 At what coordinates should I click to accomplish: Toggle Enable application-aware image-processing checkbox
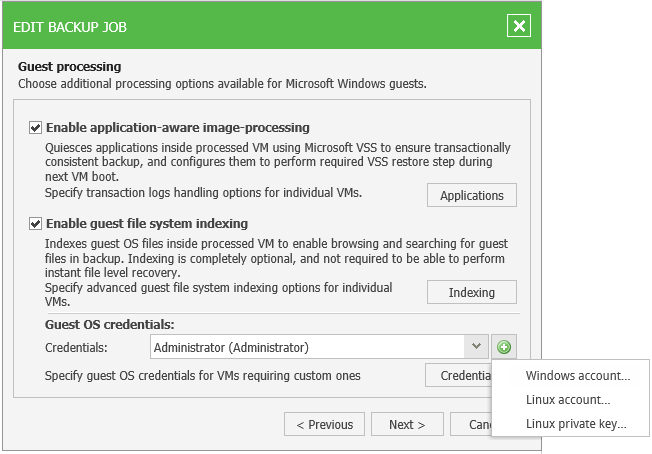point(36,128)
